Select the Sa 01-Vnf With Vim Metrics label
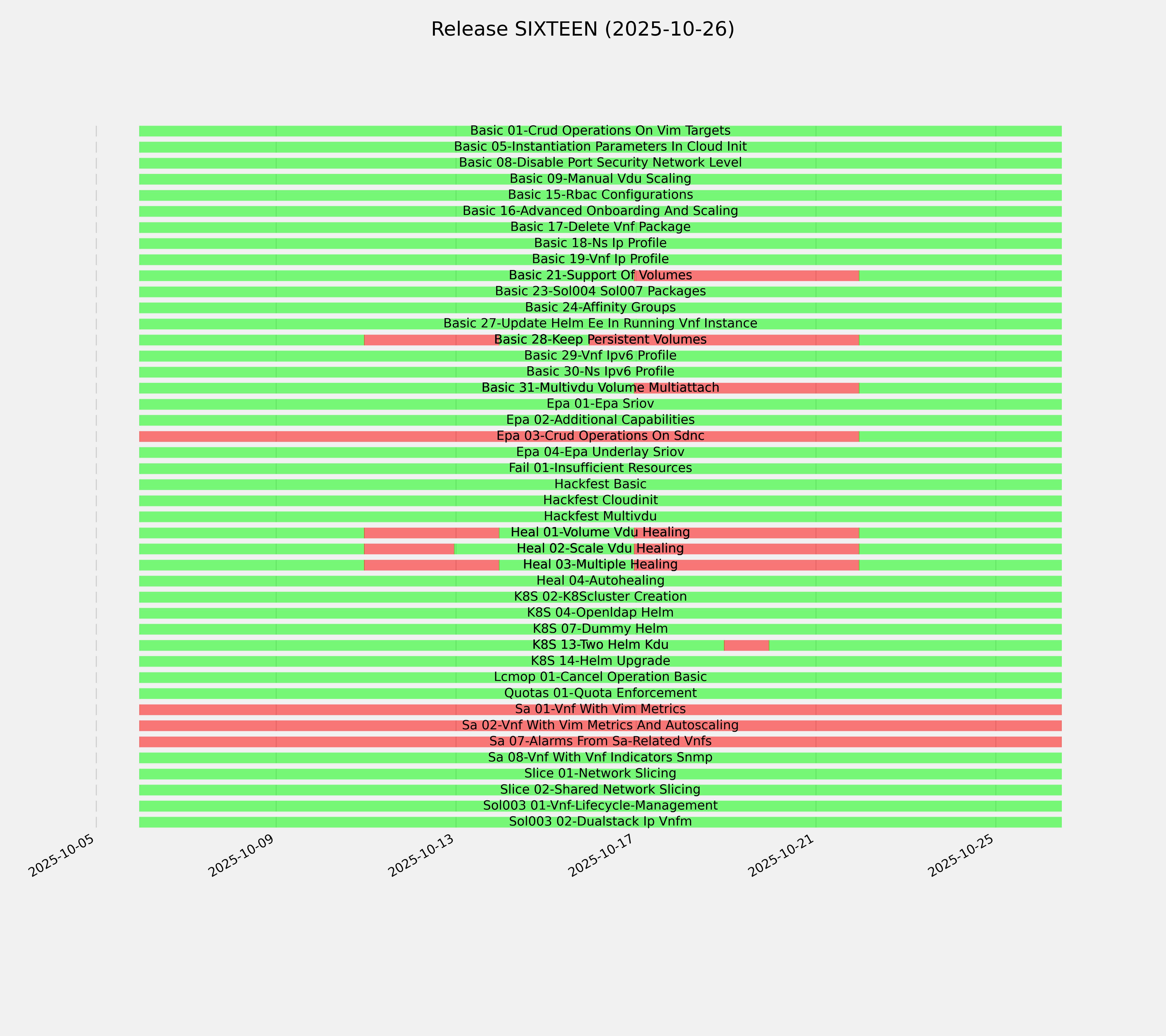The width and height of the screenshot is (1166, 1036). [x=600, y=709]
